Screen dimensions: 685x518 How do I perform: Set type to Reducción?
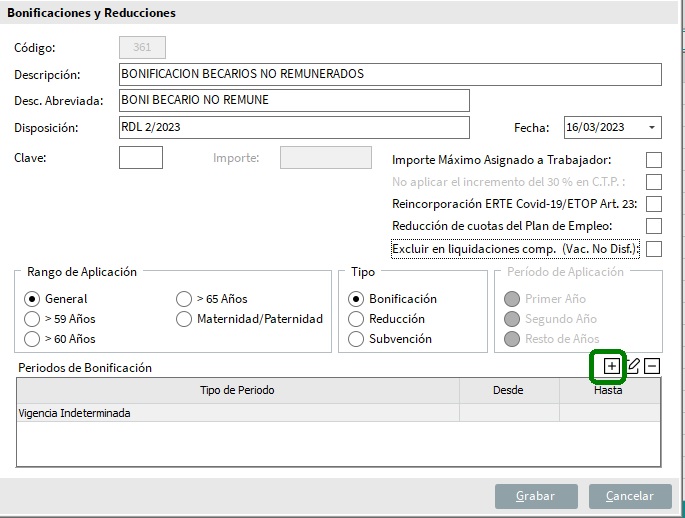tap(356, 319)
